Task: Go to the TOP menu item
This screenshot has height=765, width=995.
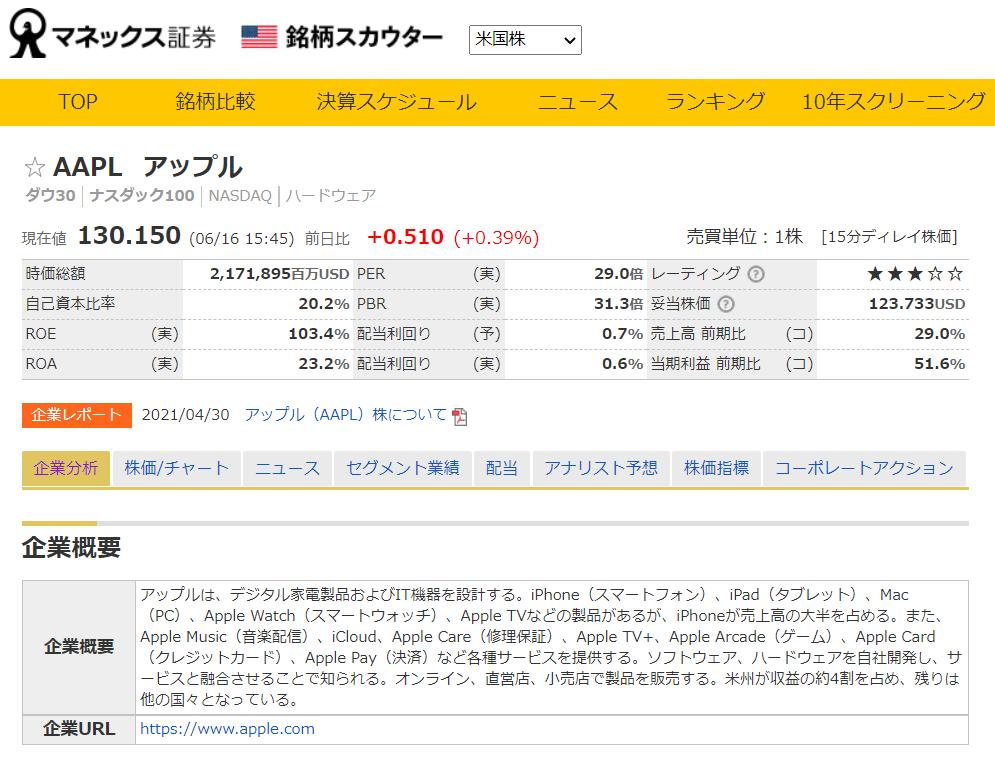Action: (x=77, y=102)
